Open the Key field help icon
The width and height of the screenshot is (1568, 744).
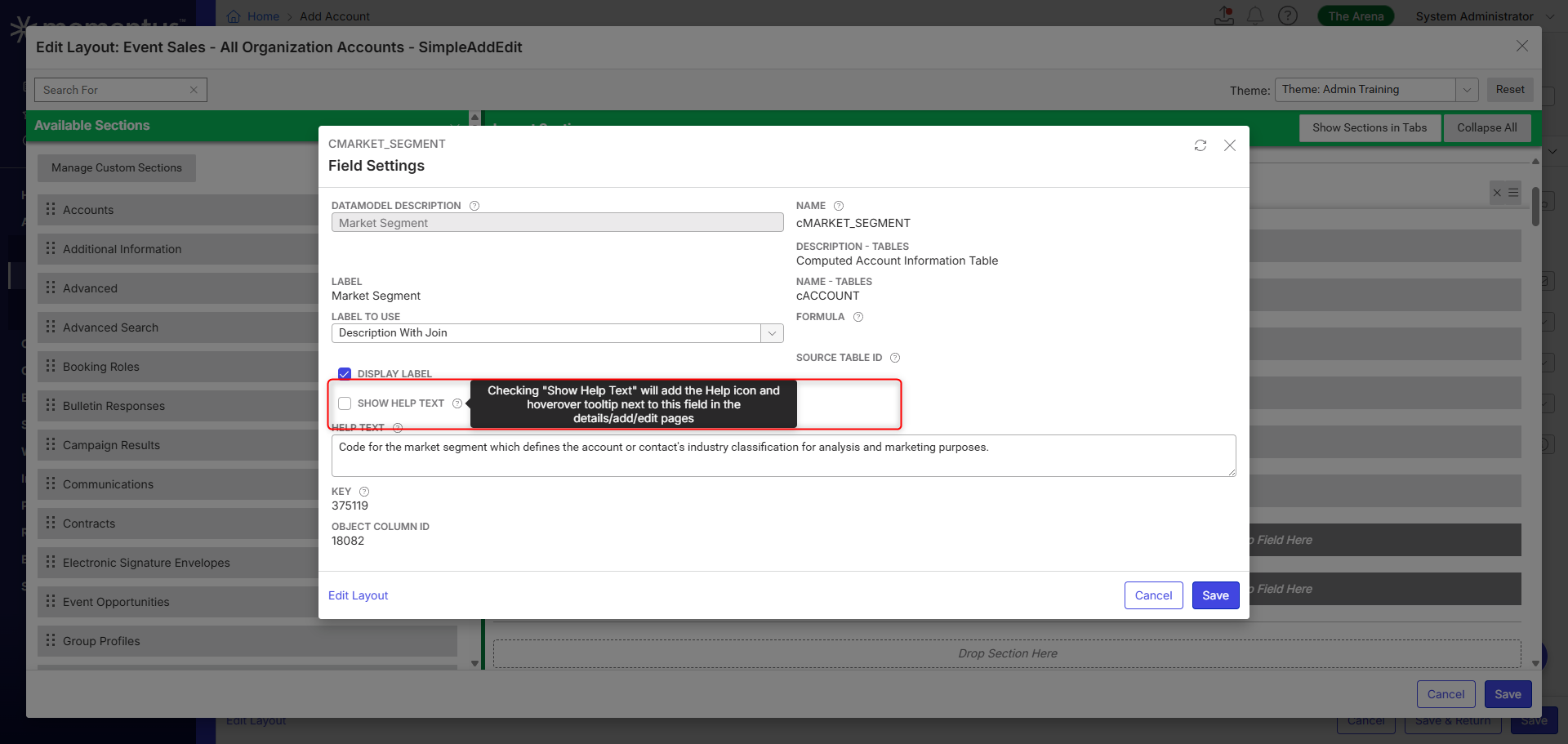[x=364, y=492]
